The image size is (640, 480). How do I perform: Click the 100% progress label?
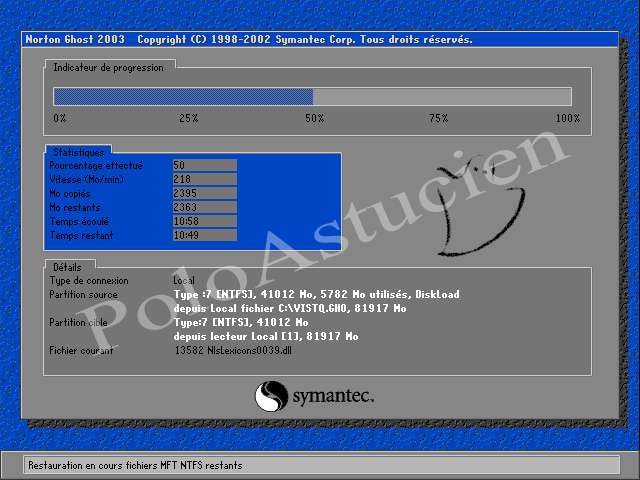point(568,118)
